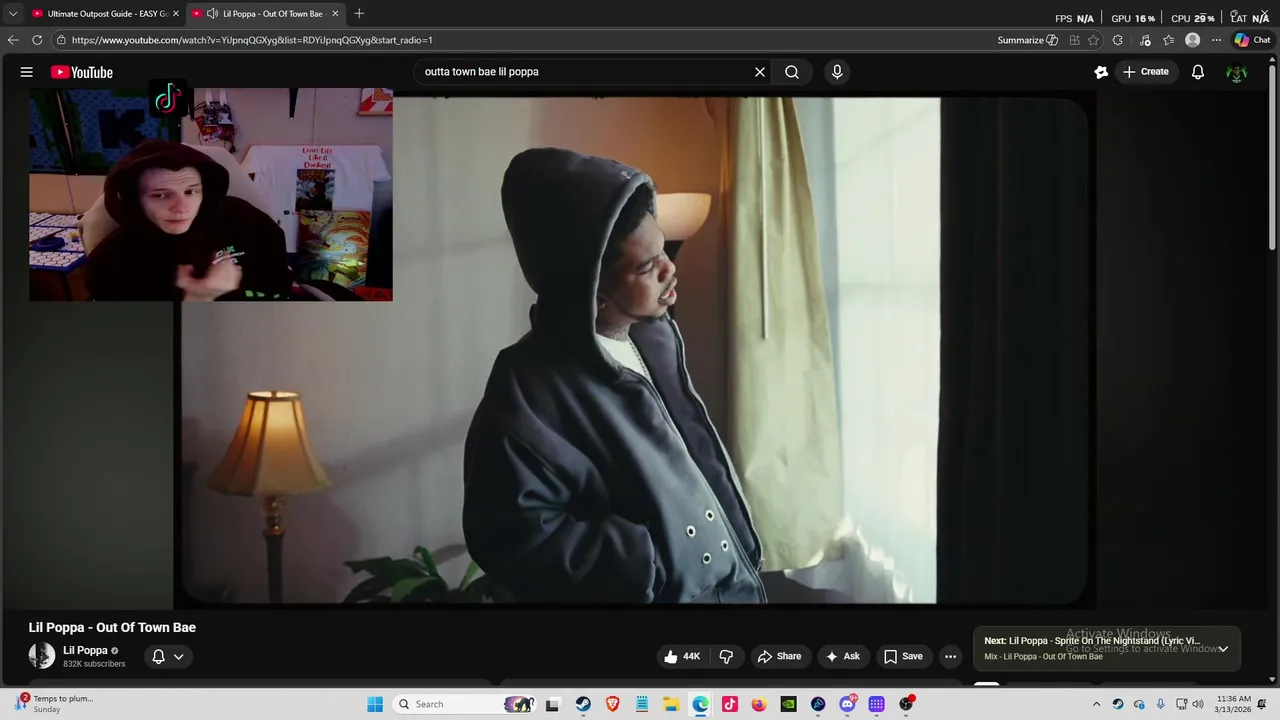1280x720 pixels.
Task: Clear the YouTube search box text
Action: 760,72
